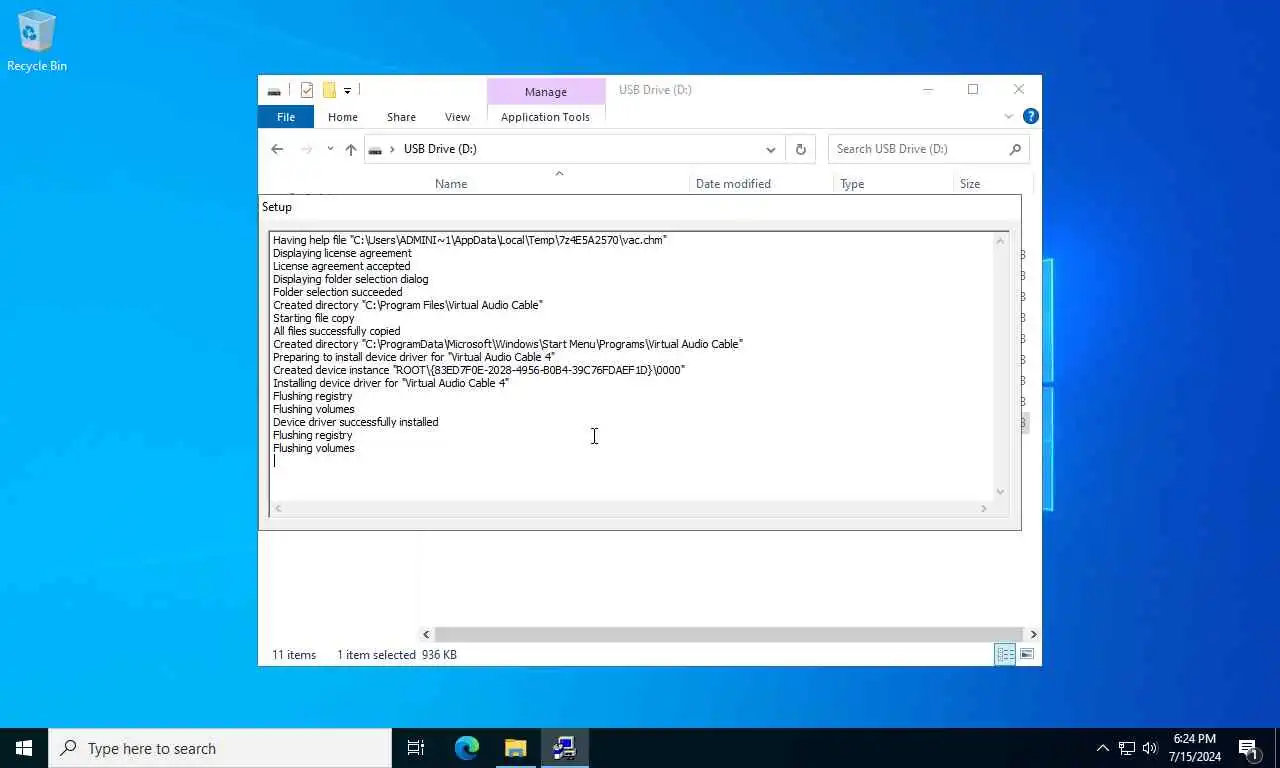Open the Application Tools tab
Viewport: 1280px width, 768px height.
(x=545, y=117)
